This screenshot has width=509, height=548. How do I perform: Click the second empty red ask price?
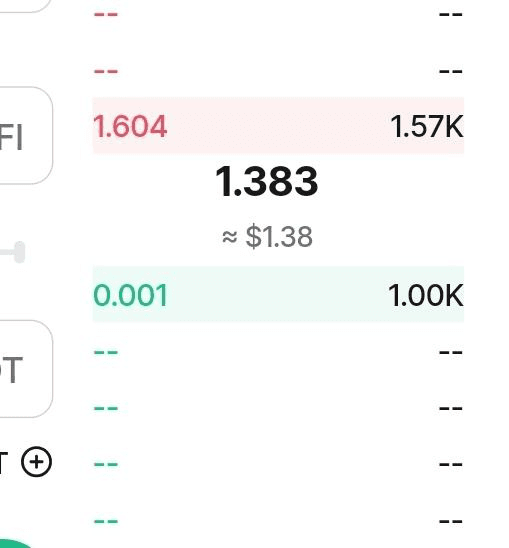click(x=106, y=71)
